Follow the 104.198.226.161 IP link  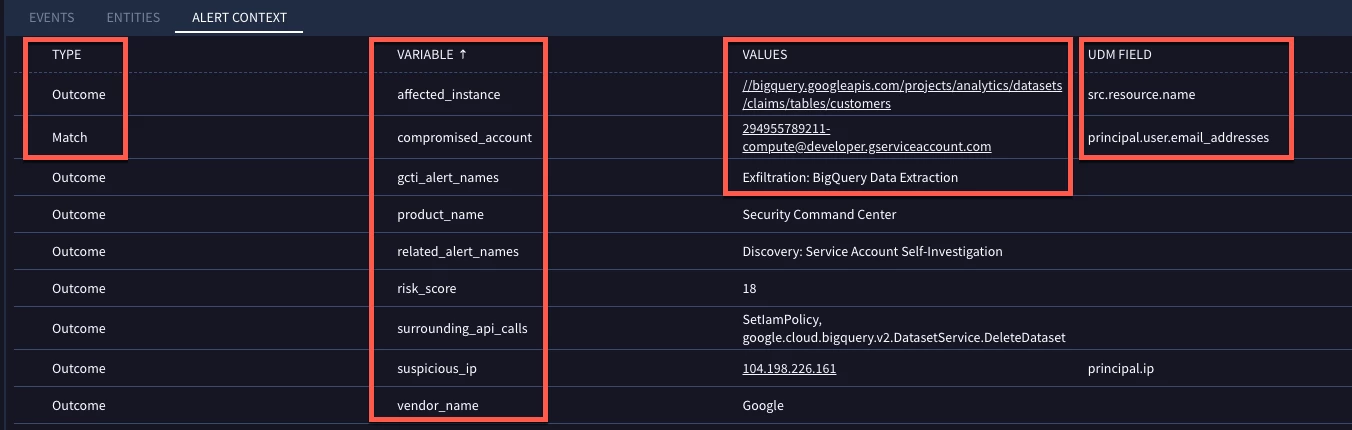point(789,369)
